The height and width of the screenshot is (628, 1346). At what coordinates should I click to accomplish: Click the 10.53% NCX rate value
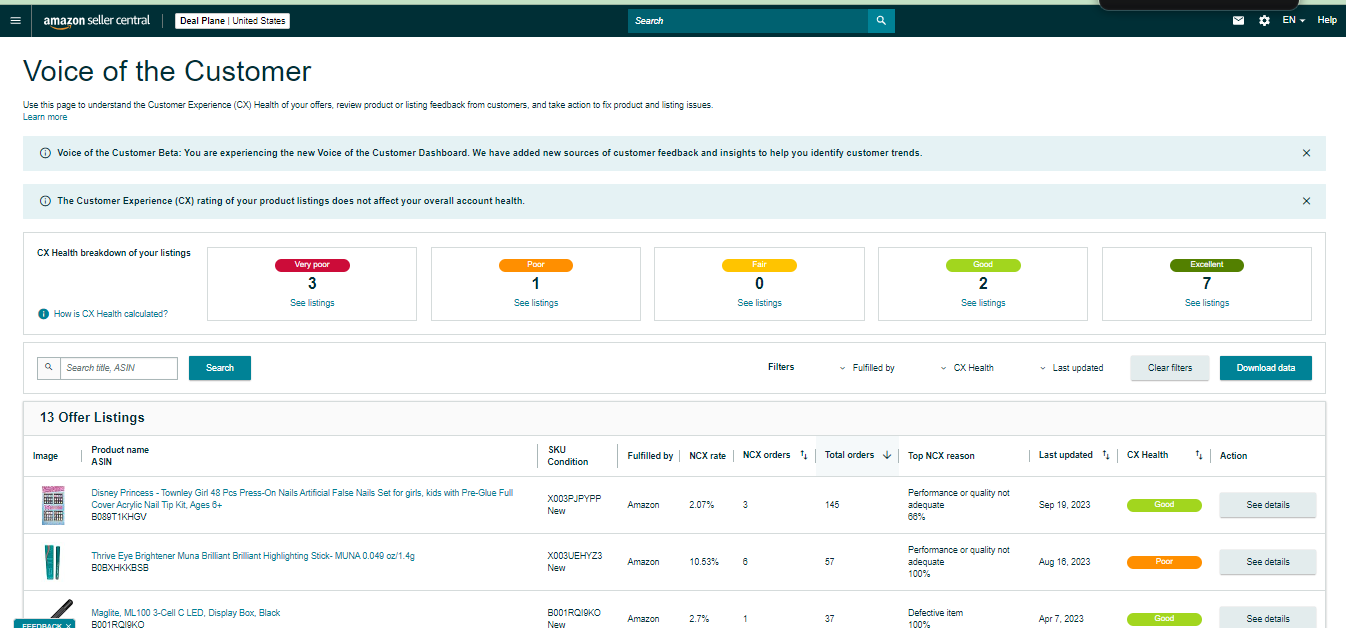pos(704,562)
